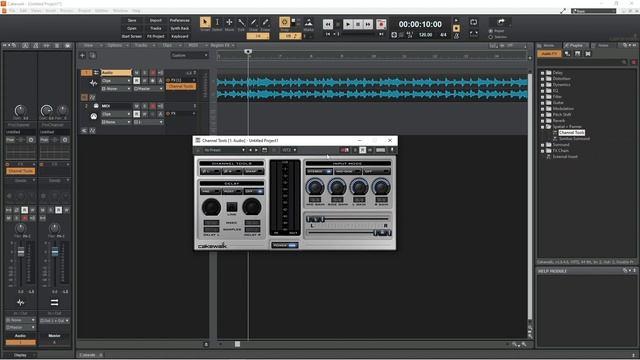Open the MIDI menu in track view
This screenshot has height=360, width=640.
pyautogui.click(x=193, y=45)
